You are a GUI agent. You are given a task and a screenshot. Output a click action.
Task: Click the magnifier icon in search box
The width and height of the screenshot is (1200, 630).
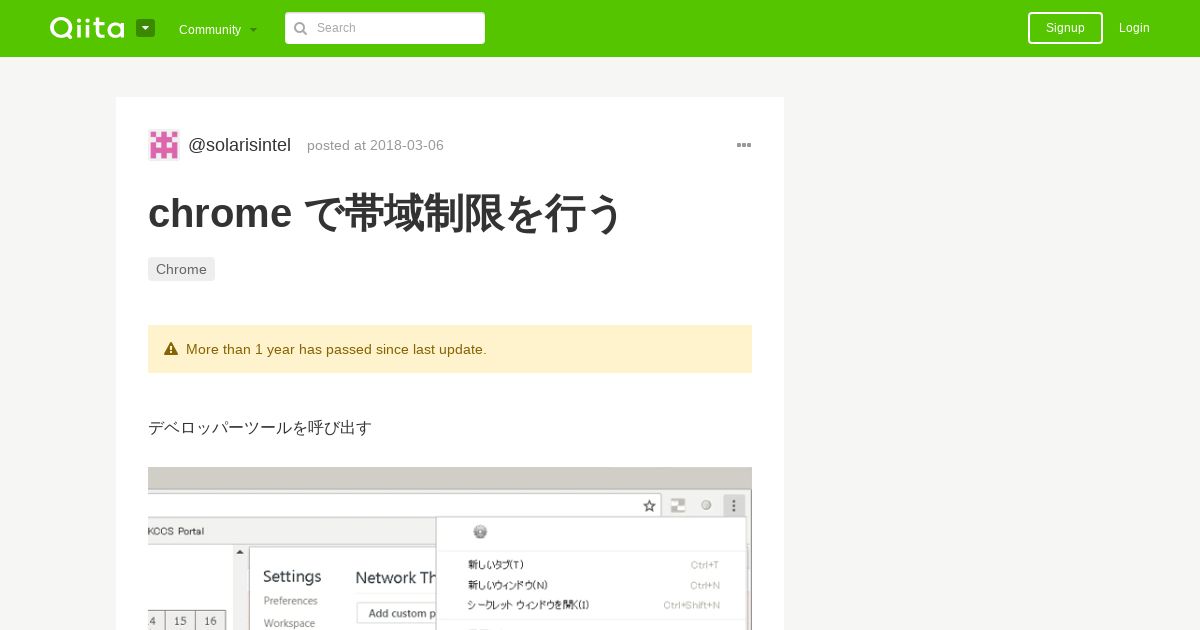[x=300, y=28]
